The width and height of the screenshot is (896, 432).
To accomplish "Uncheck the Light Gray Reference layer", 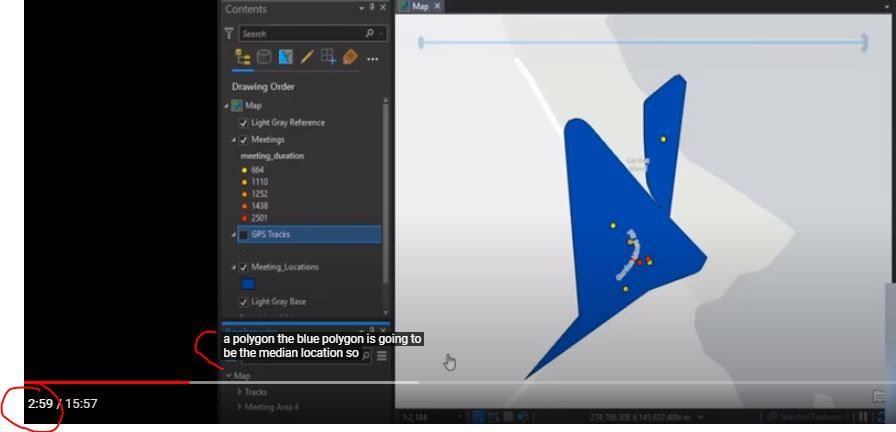I will tap(243, 123).
